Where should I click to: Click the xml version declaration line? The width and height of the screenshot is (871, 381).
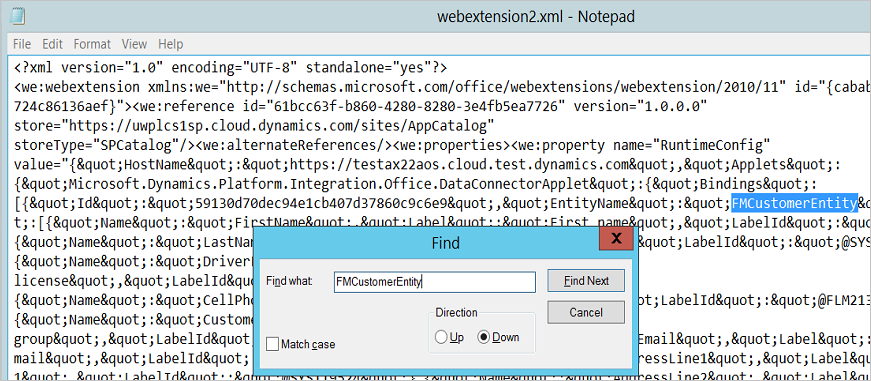pyautogui.click(x=231, y=68)
